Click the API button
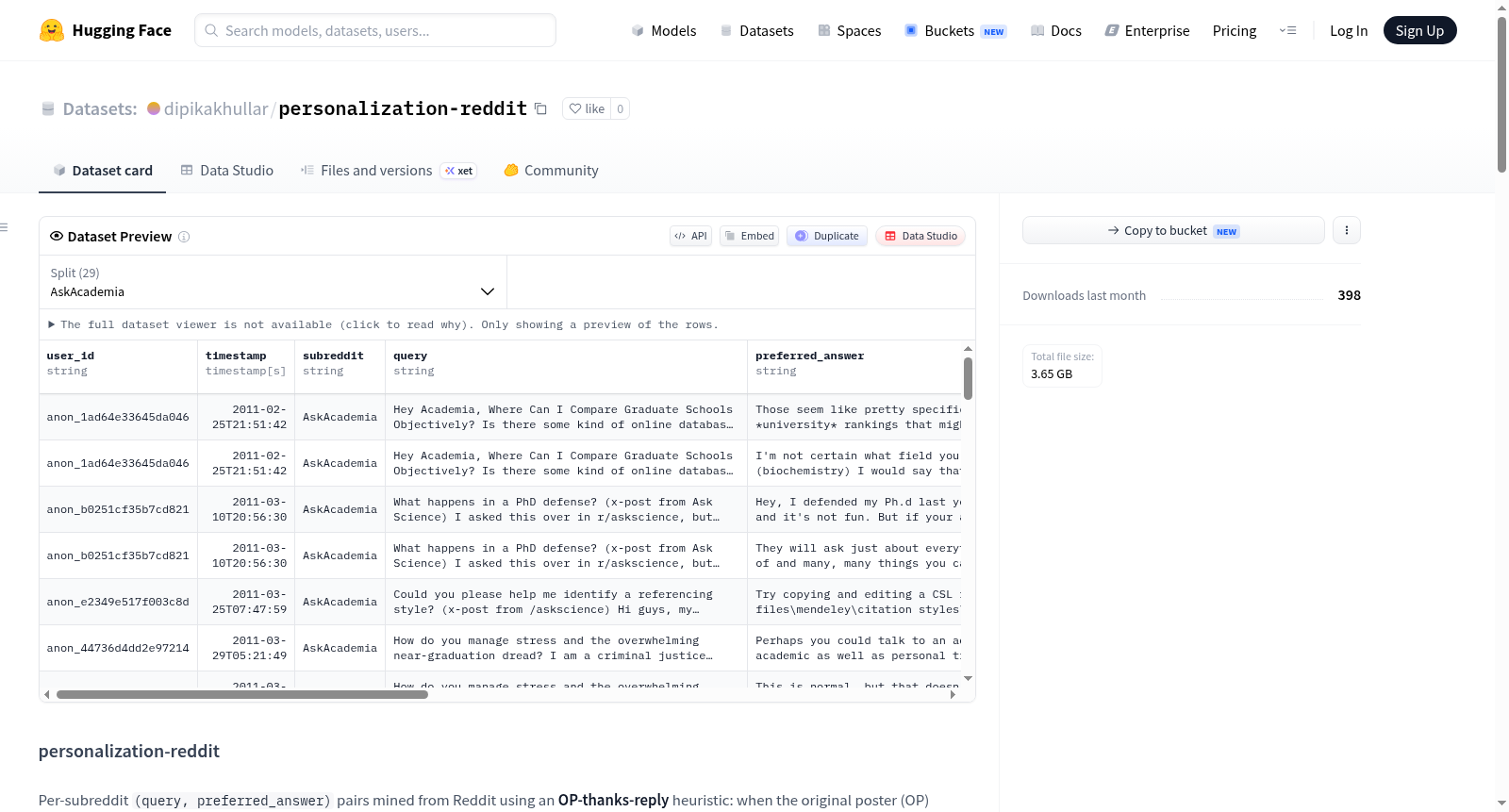The height and width of the screenshot is (812, 1509). click(x=690, y=236)
